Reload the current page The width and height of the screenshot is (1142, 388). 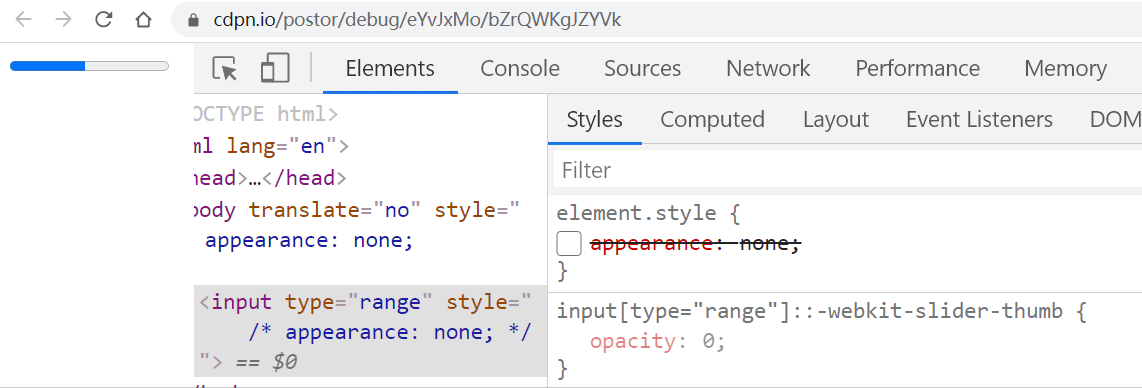tap(103, 20)
